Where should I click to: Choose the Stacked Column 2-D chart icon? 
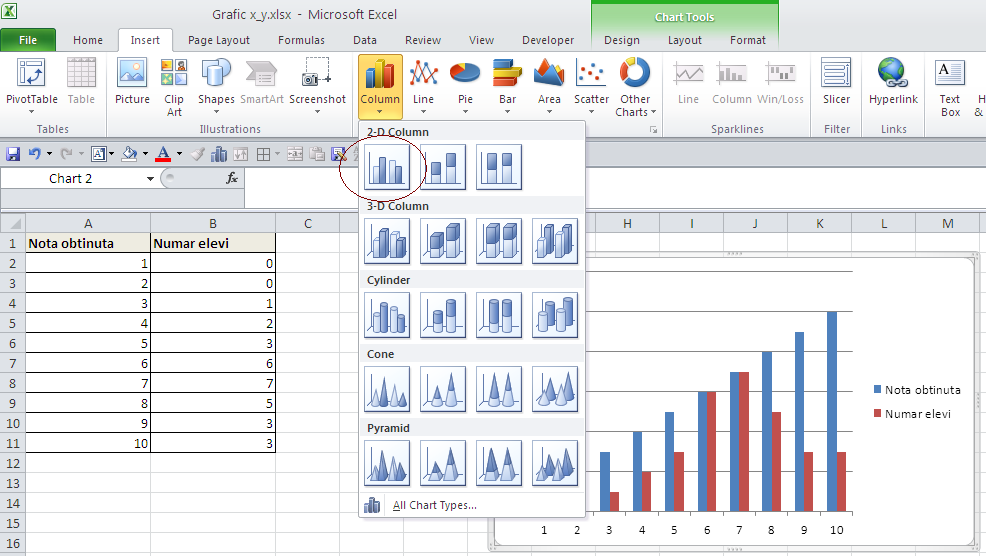(x=443, y=167)
